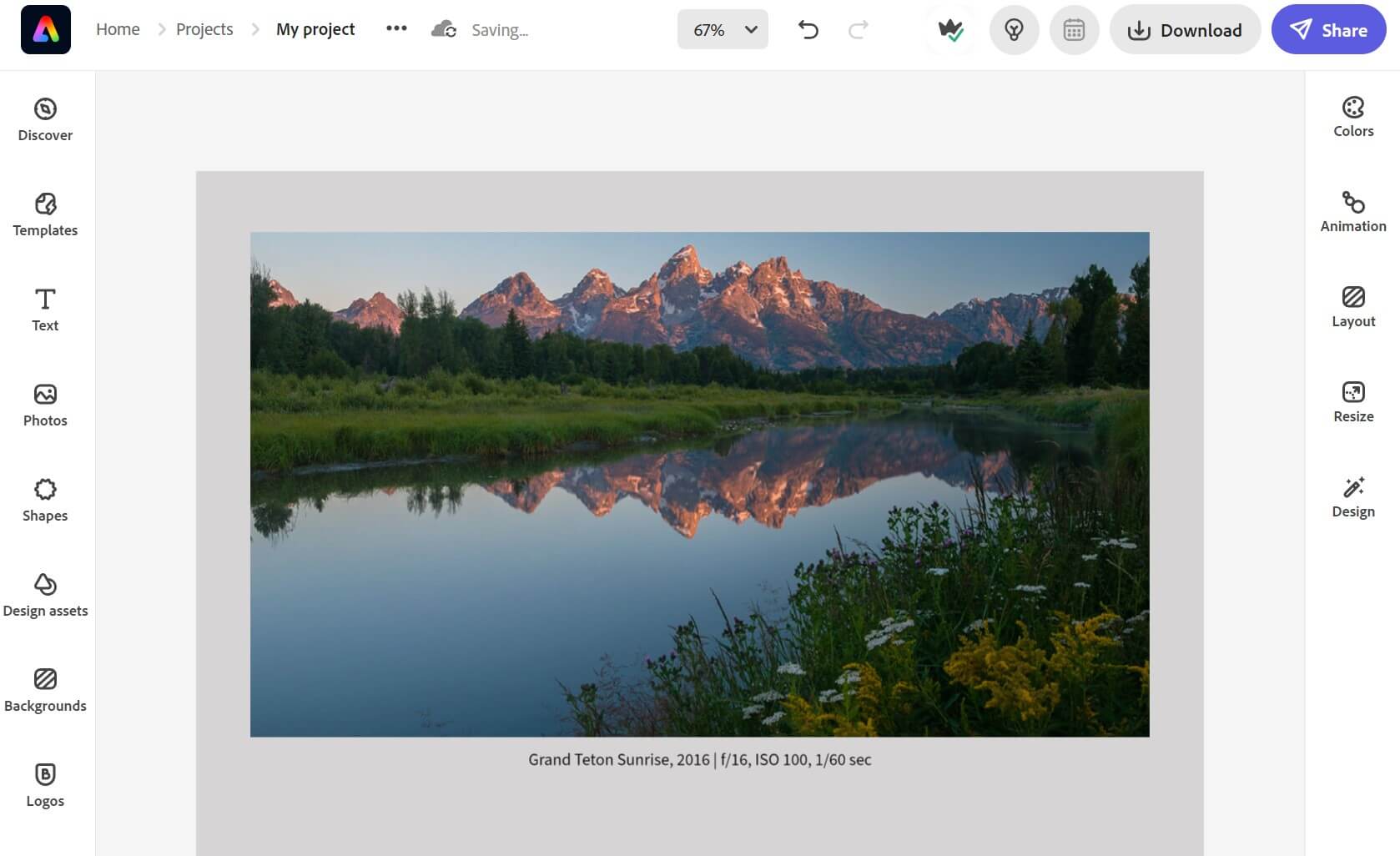Viewport: 1400px width, 856px height.
Task: Select the Grand Teton mountain photo
Action: point(699,484)
